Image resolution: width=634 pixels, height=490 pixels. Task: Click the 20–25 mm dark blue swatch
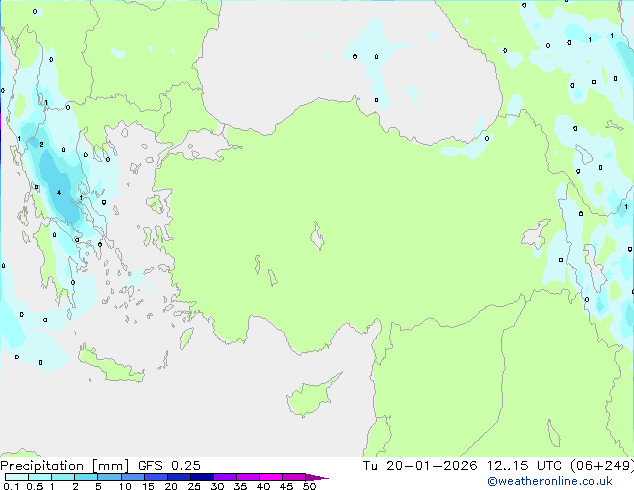(x=178, y=477)
